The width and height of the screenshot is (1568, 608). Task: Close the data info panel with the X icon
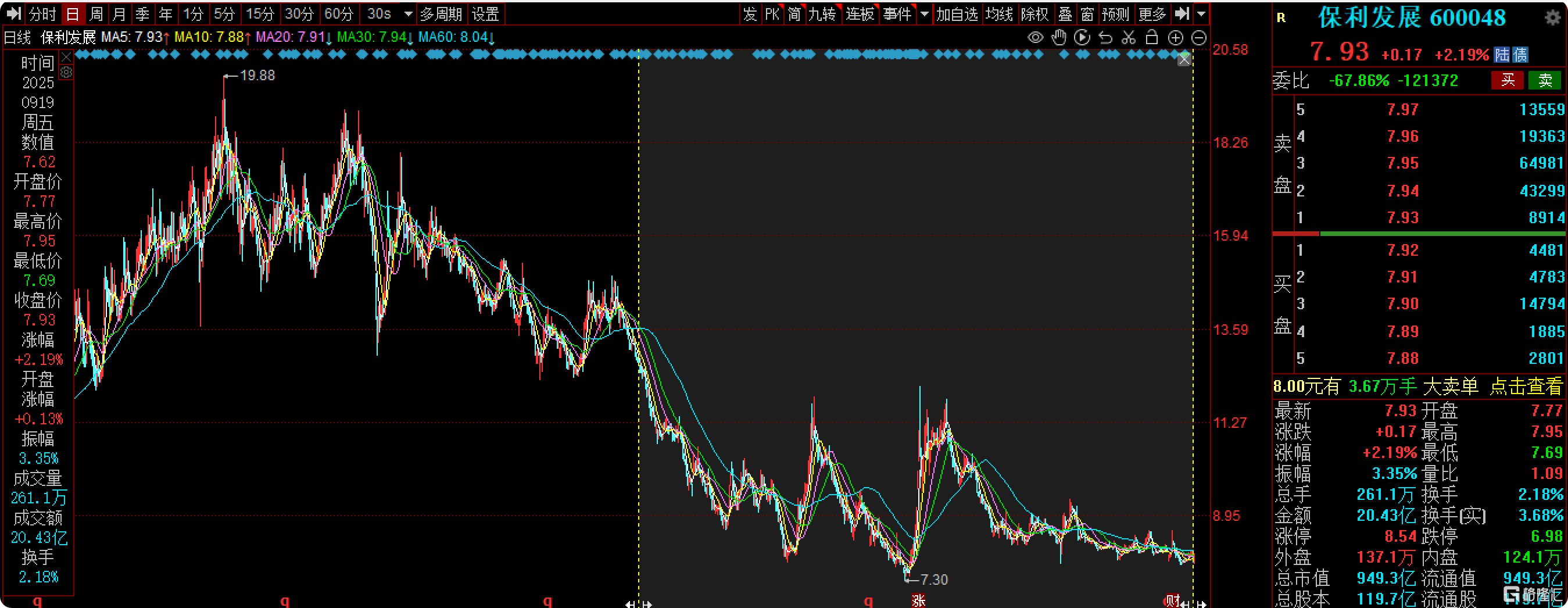[x=66, y=57]
